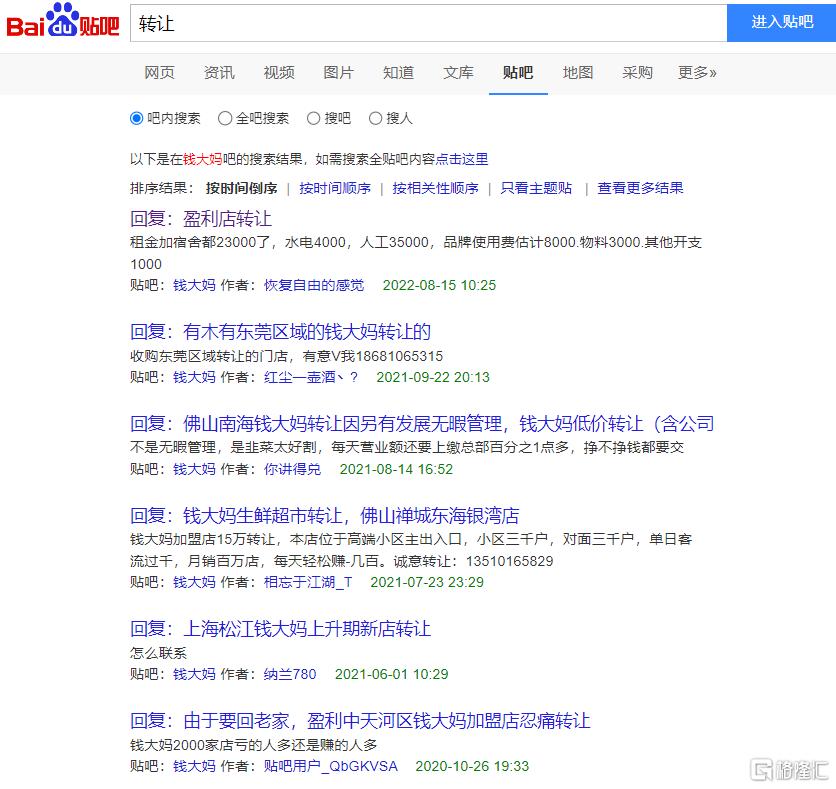The image size is (836, 789).
Task: Open result 佛山南海钱大妈转让因另有发展无暇管理
Action: (422, 424)
